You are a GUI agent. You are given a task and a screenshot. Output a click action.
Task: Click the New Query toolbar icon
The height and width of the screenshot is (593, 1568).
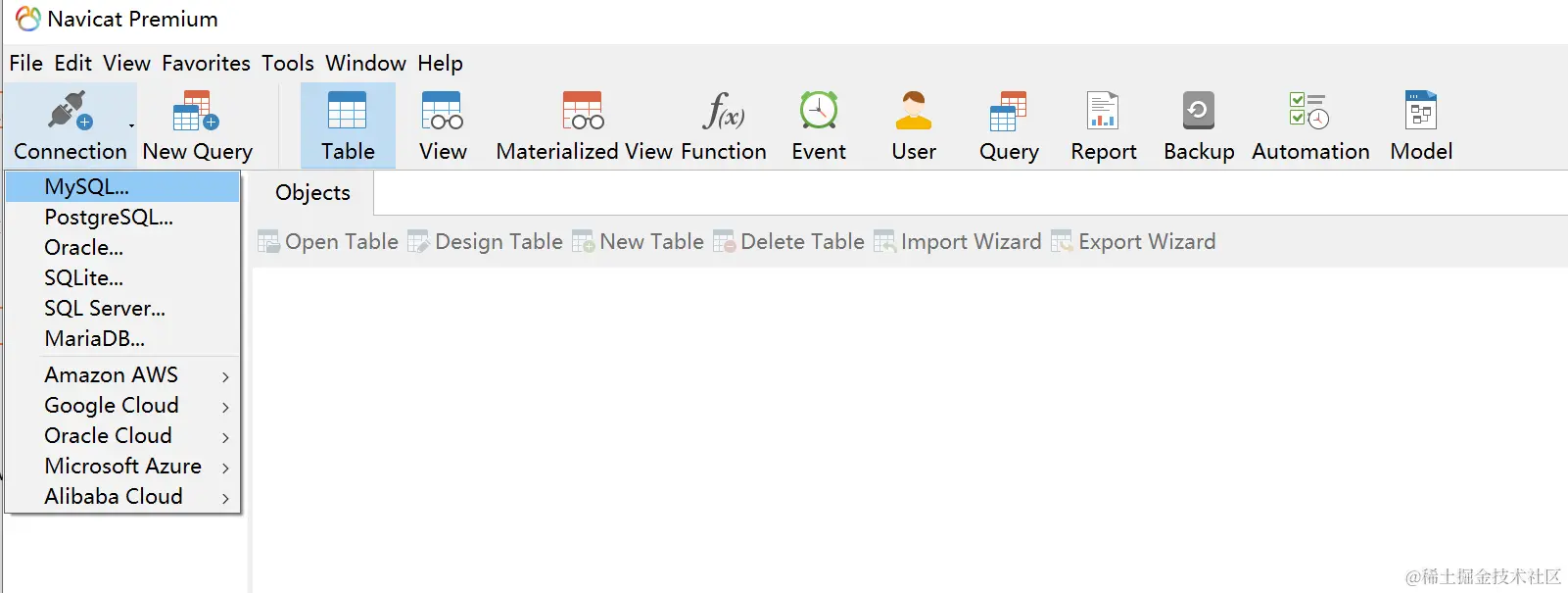pos(196,112)
